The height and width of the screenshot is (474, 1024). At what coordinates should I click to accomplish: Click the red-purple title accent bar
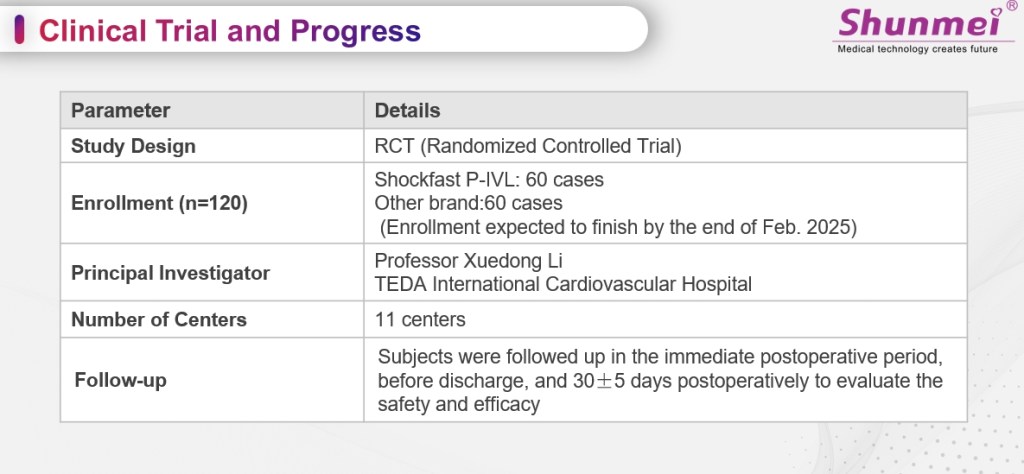click(21, 30)
